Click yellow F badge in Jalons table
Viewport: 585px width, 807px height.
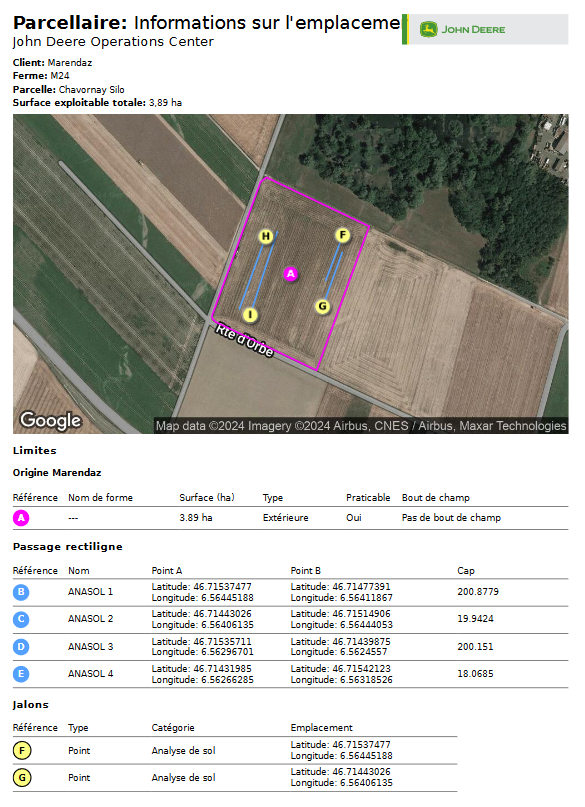22,750
